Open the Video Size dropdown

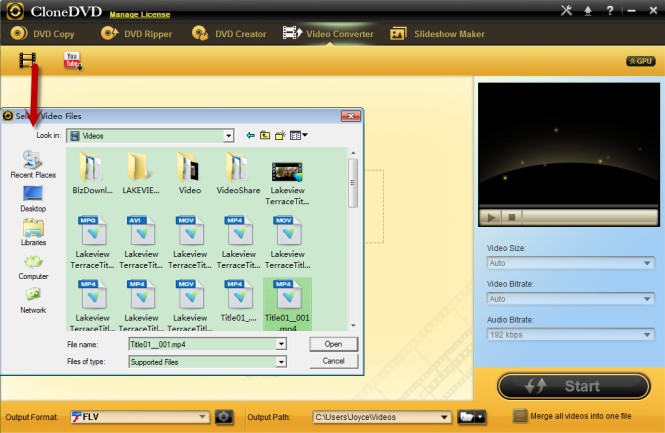click(x=570, y=263)
